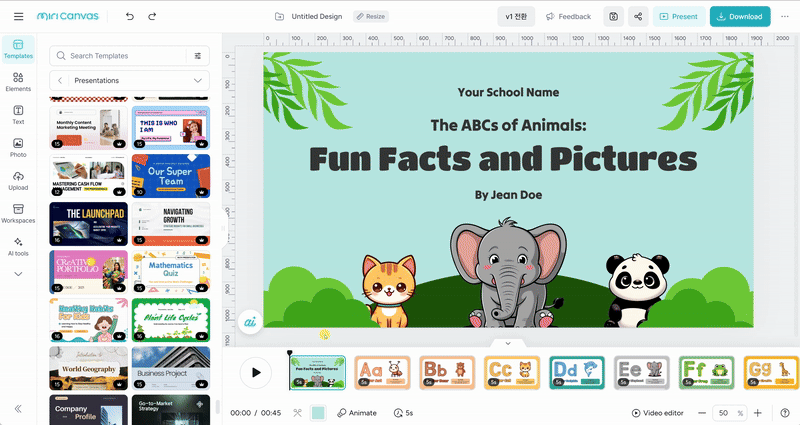Redo the last action

click(152, 16)
